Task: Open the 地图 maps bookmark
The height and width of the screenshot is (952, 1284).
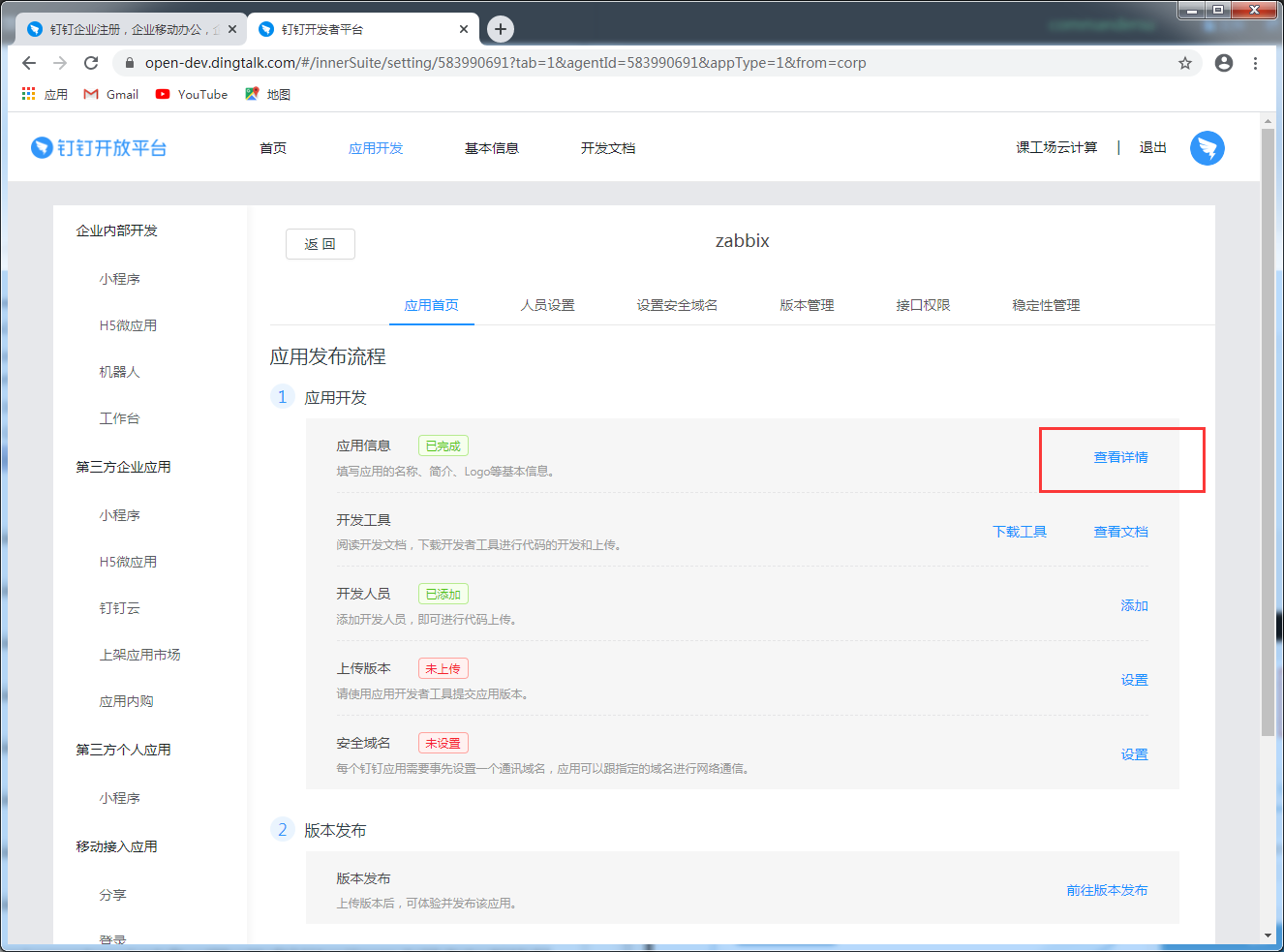Action: [267, 94]
